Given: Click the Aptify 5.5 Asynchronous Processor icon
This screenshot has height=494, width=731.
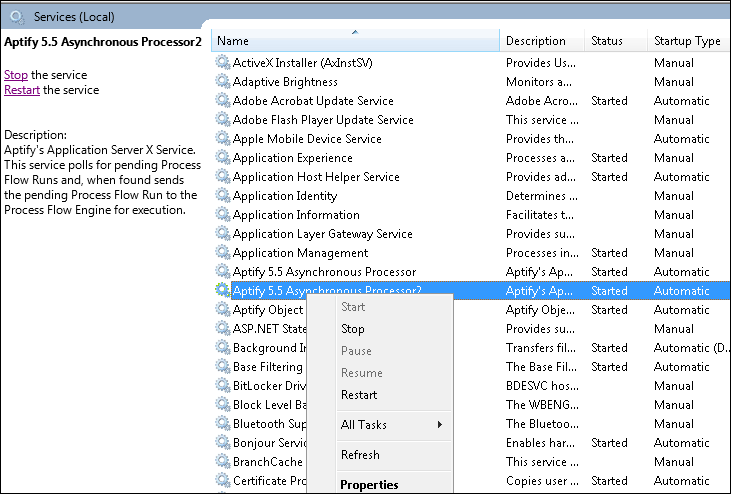Looking at the screenshot, I should point(222,272).
